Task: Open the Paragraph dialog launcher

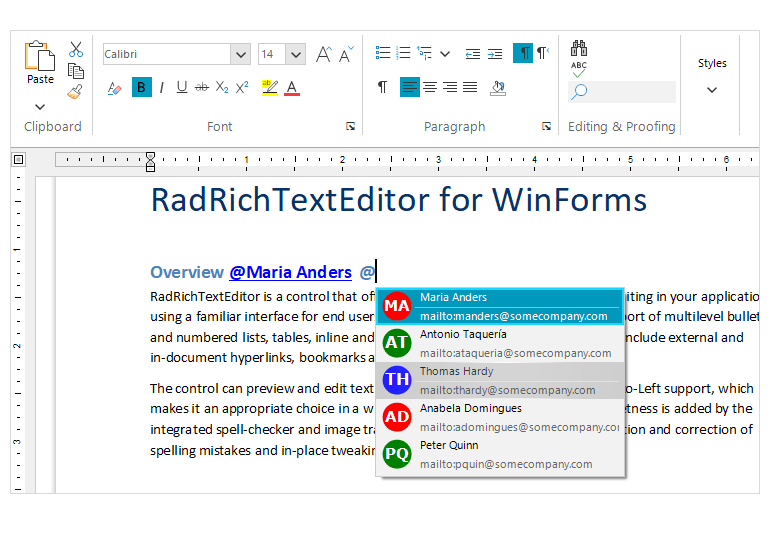Action: pyautogui.click(x=546, y=126)
